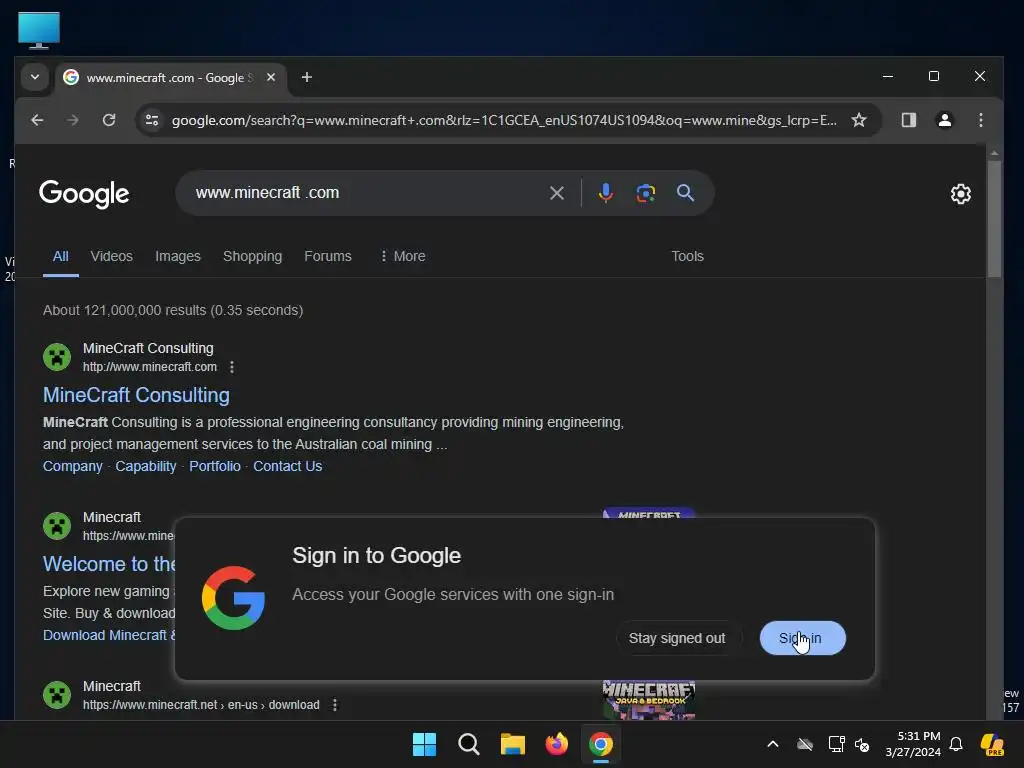Open Chrome three-dot menu
The image size is (1024, 768).
(980, 120)
